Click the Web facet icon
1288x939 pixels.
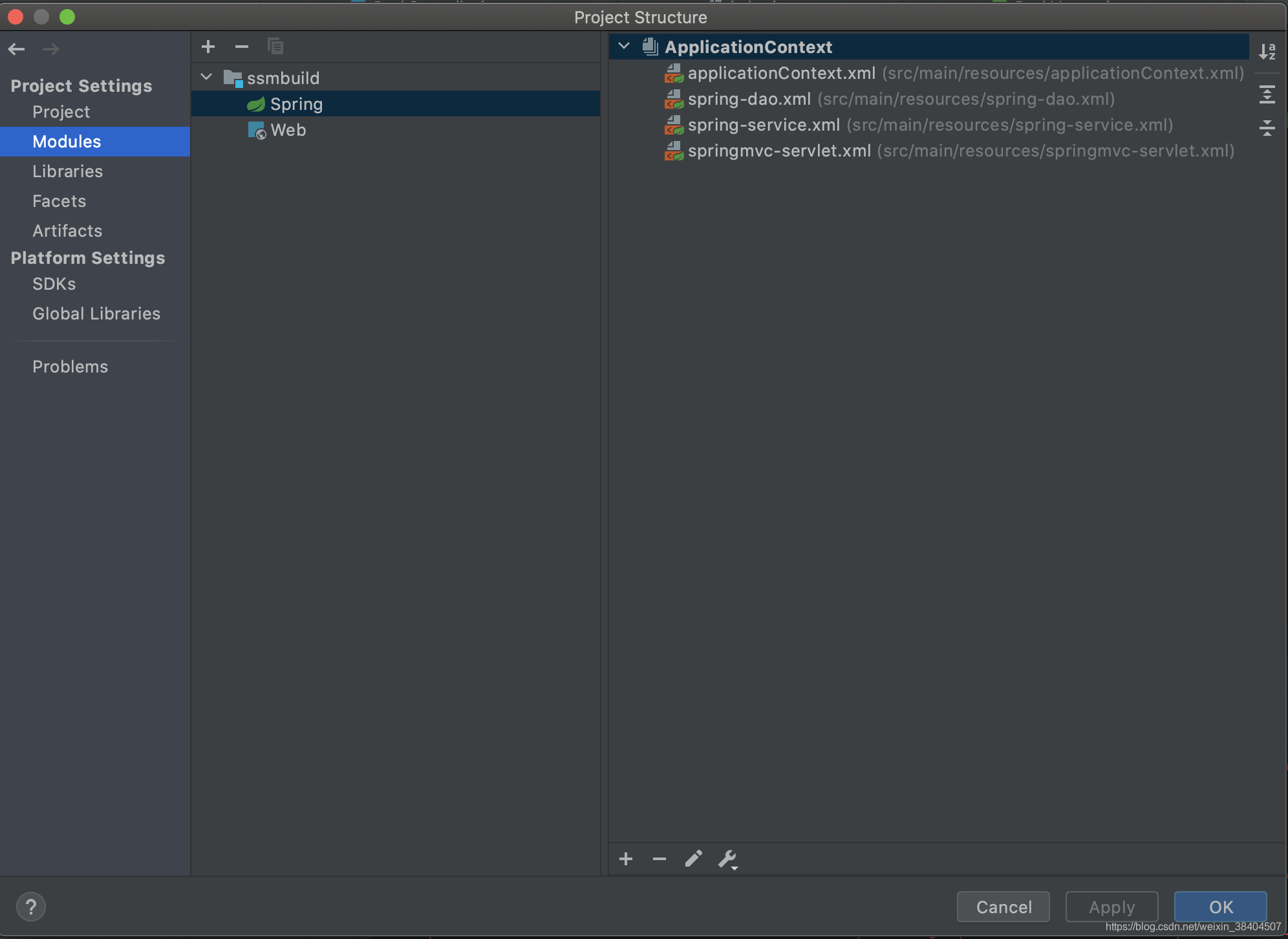[257, 130]
